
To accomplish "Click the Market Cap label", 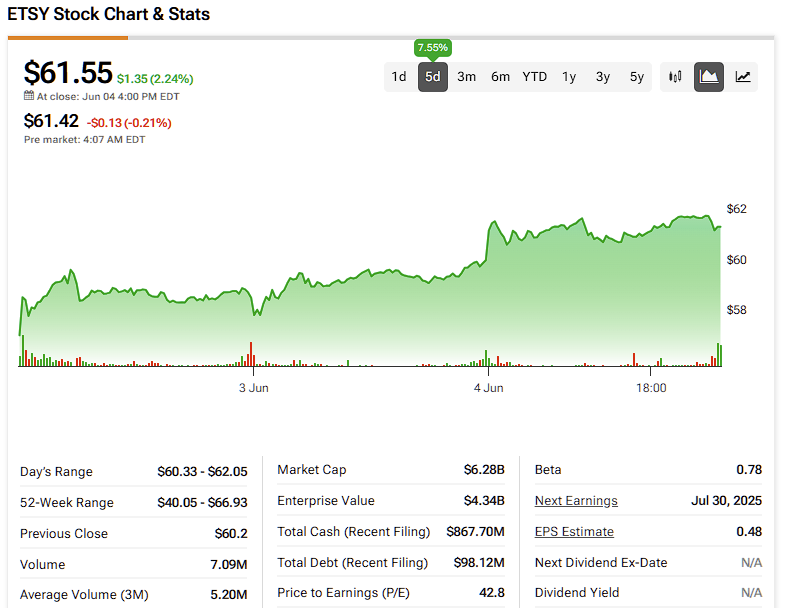I will (312, 470).
